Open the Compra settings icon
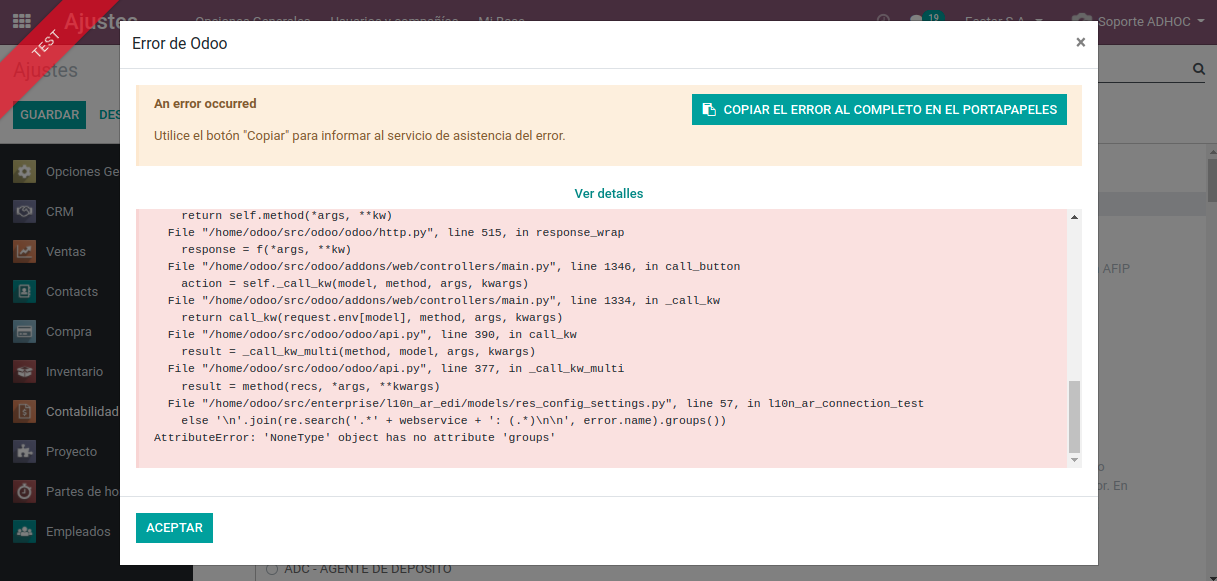 click(x=25, y=332)
